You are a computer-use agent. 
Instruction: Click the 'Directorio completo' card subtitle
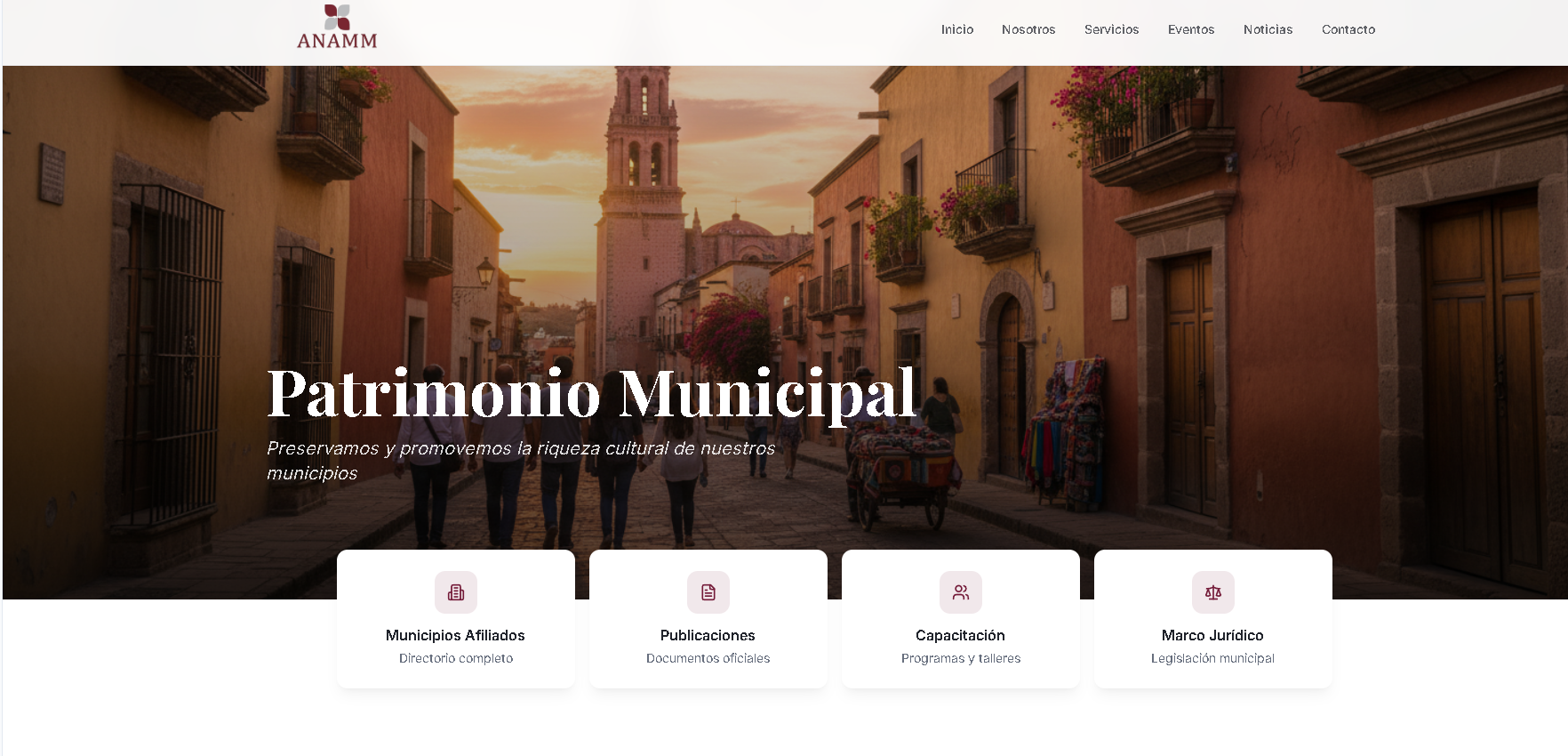pyautogui.click(x=456, y=658)
